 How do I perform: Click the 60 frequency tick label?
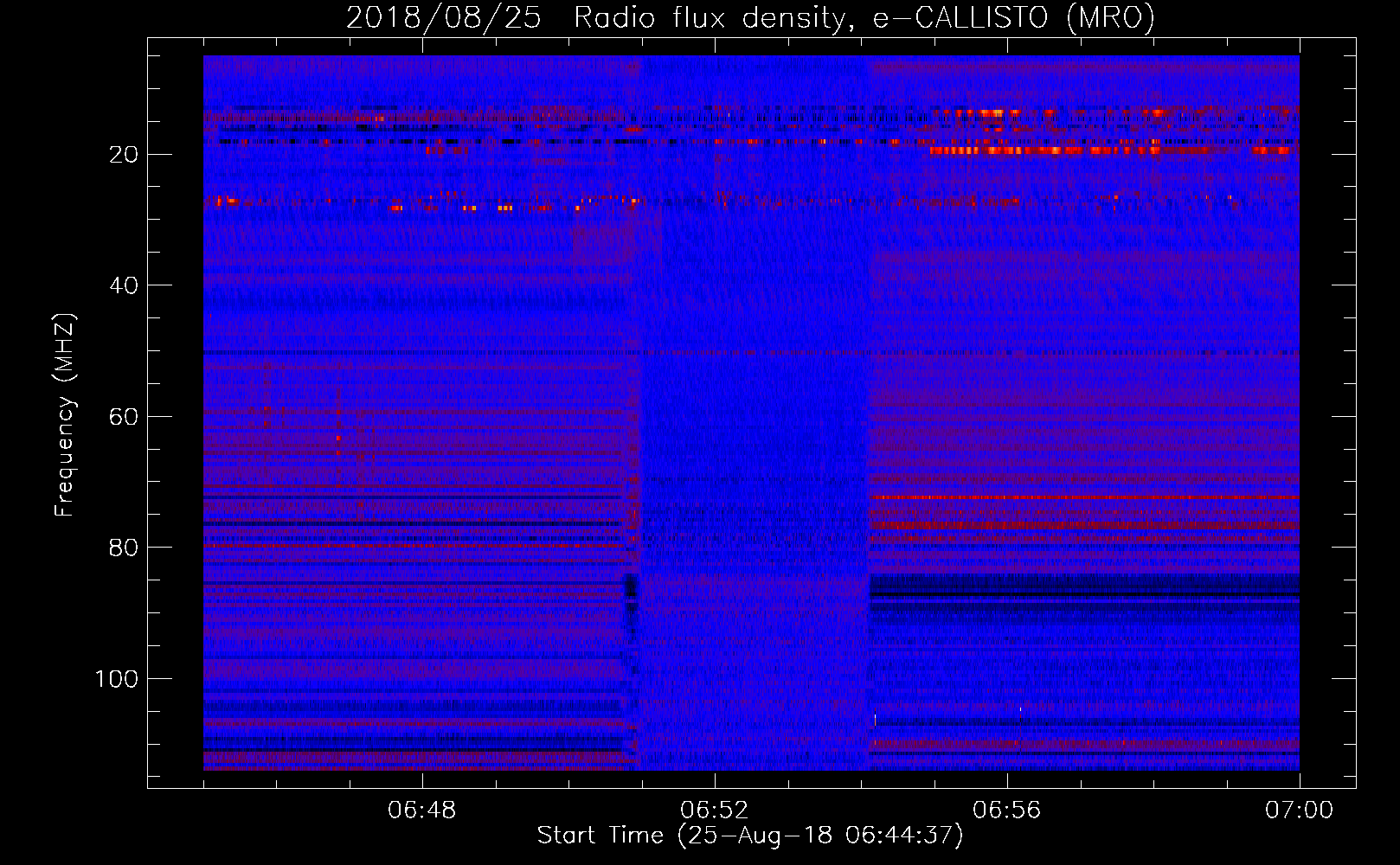[x=125, y=417]
